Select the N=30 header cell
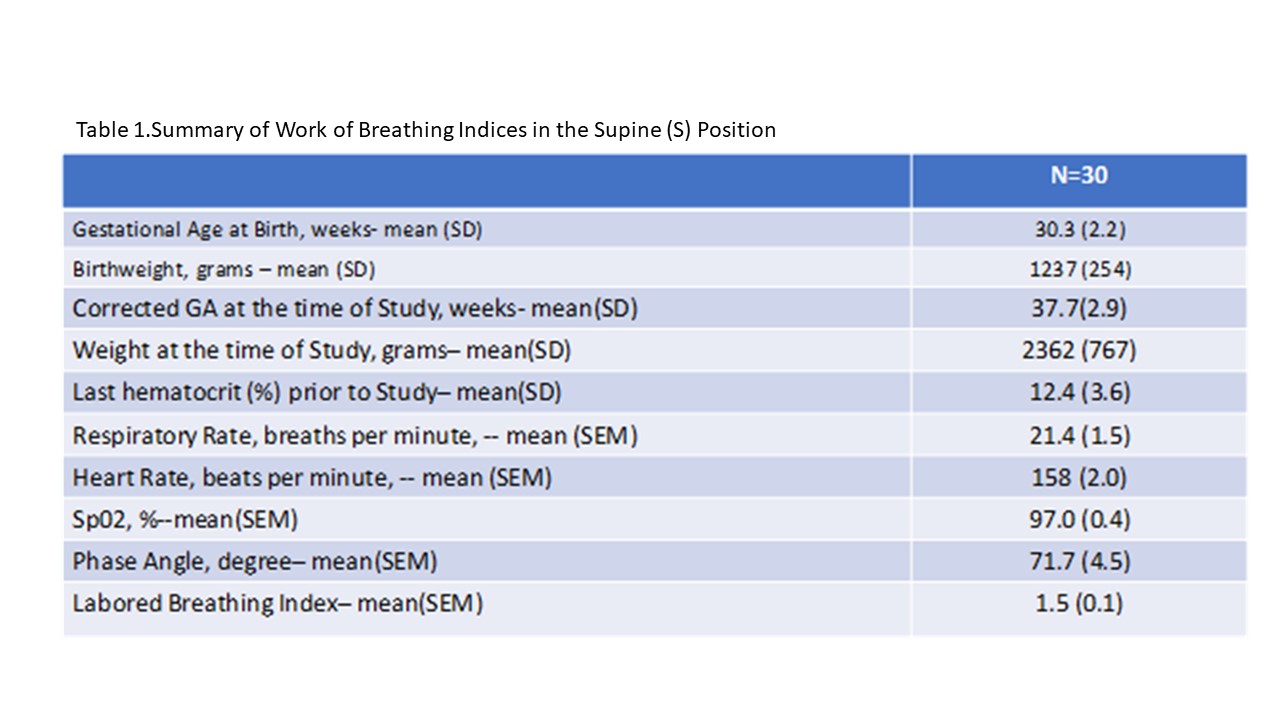The height and width of the screenshot is (720, 1280). point(1079,180)
